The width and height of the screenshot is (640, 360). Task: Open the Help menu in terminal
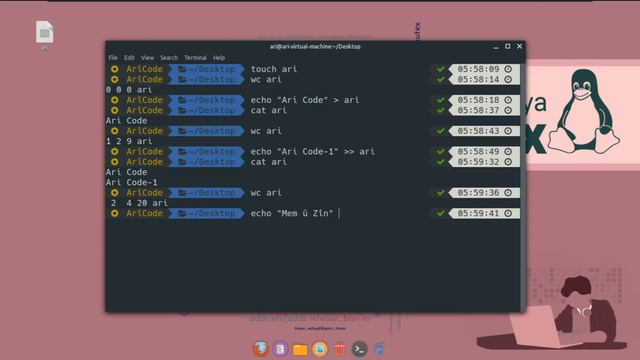click(219, 58)
